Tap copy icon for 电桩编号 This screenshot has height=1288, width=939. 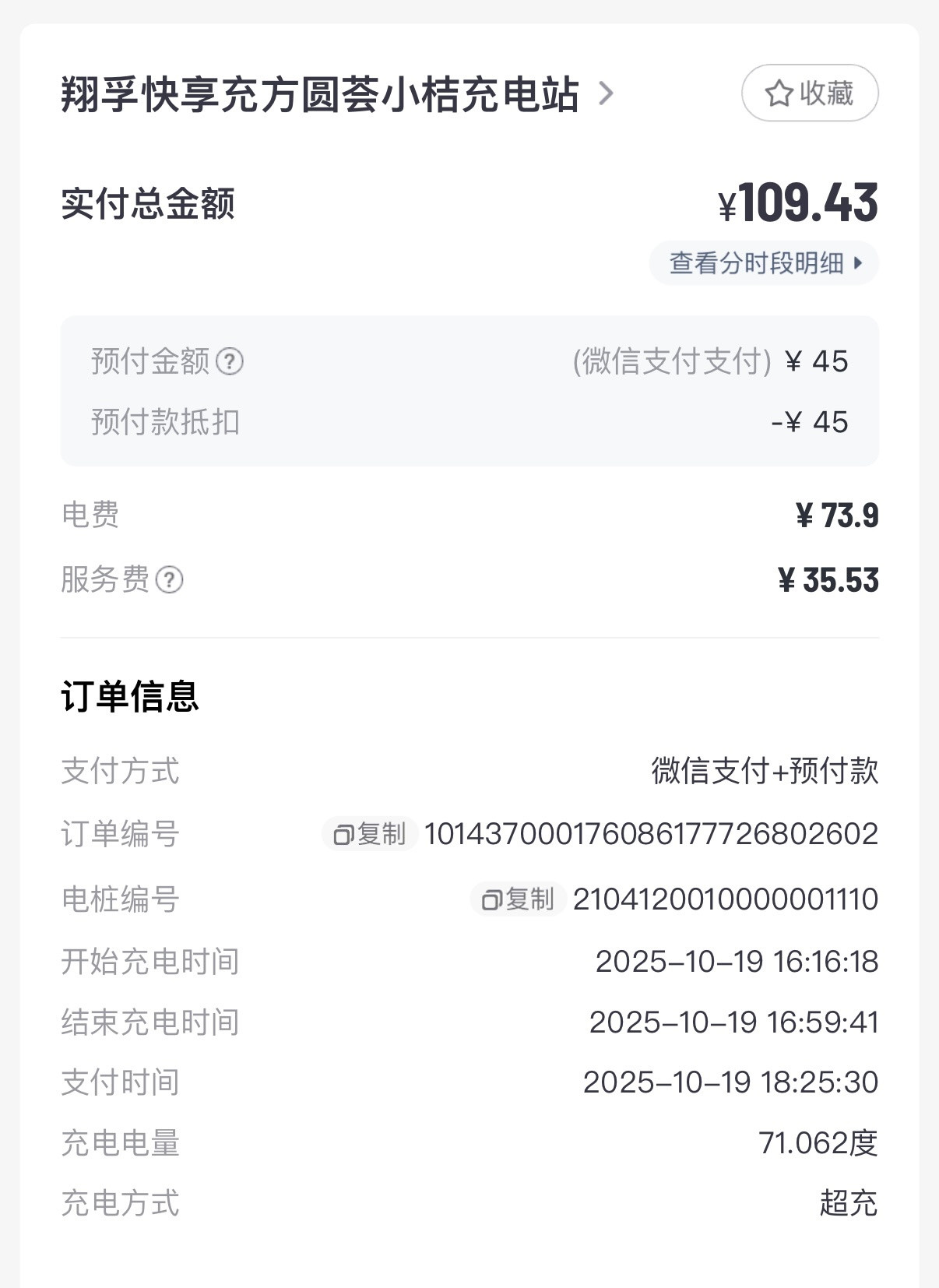(x=491, y=900)
